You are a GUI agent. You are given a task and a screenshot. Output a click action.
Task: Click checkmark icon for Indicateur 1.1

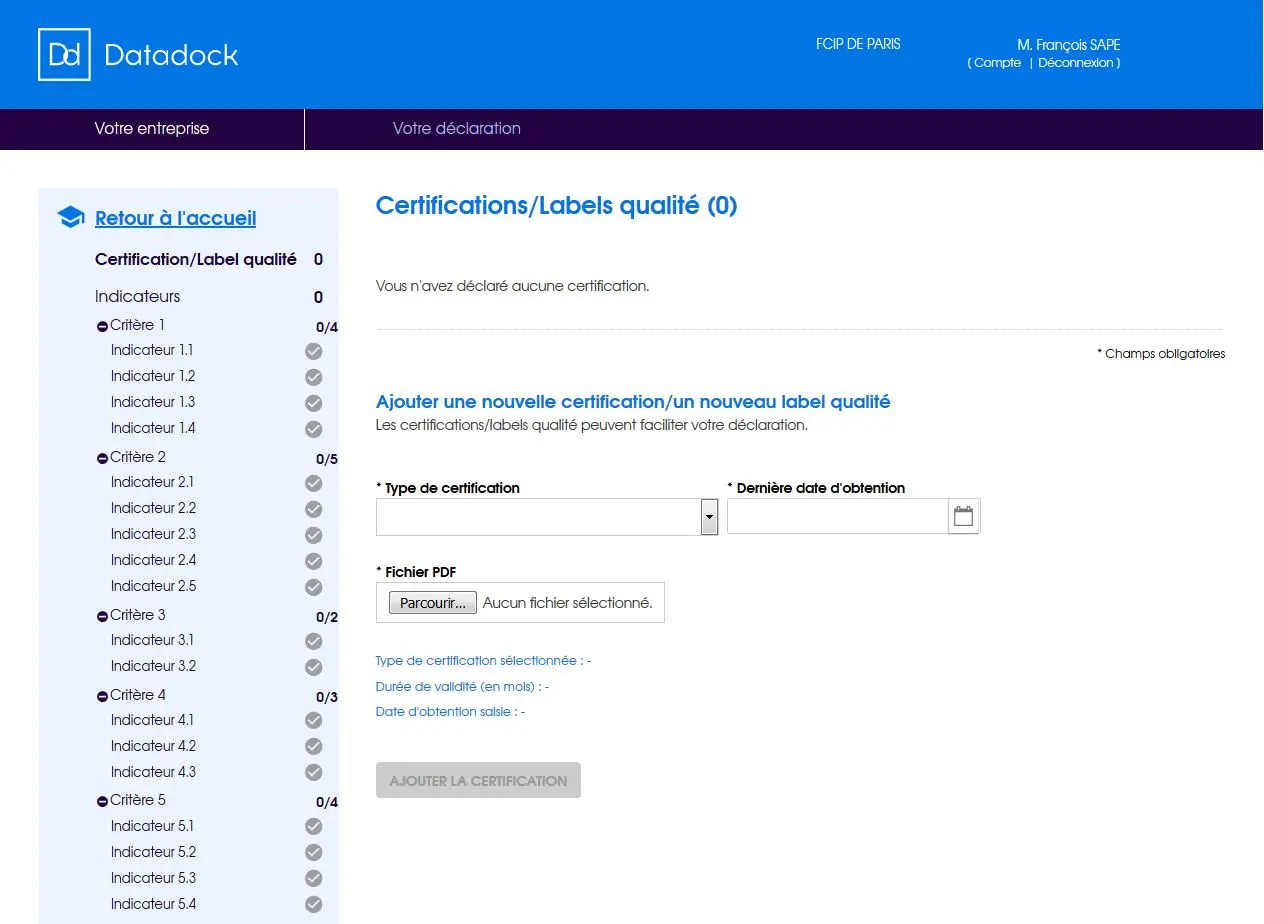click(313, 351)
